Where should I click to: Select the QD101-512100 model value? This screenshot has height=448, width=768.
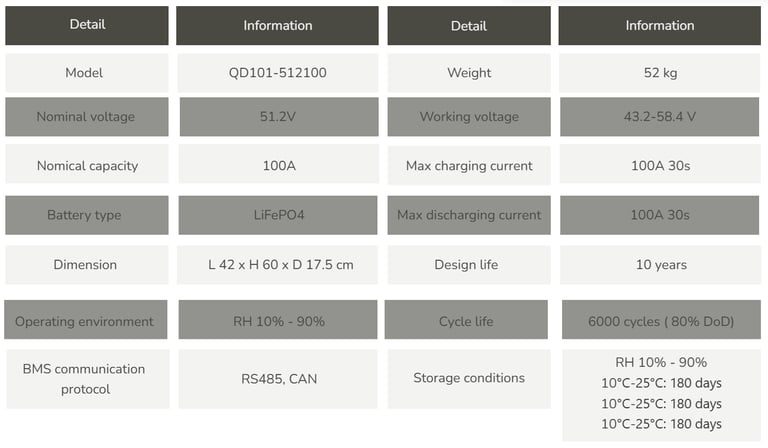click(x=278, y=73)
